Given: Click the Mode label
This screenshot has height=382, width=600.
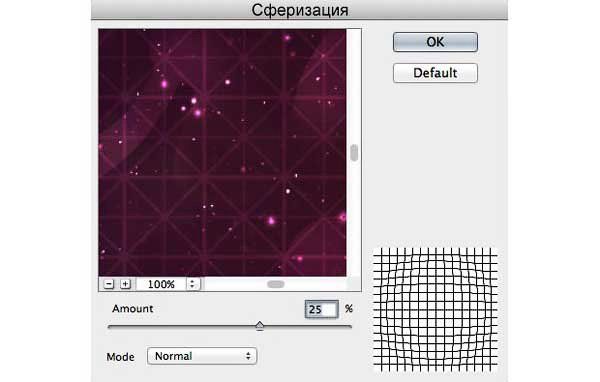Looking at the screenshot, I should click(120, 357).
